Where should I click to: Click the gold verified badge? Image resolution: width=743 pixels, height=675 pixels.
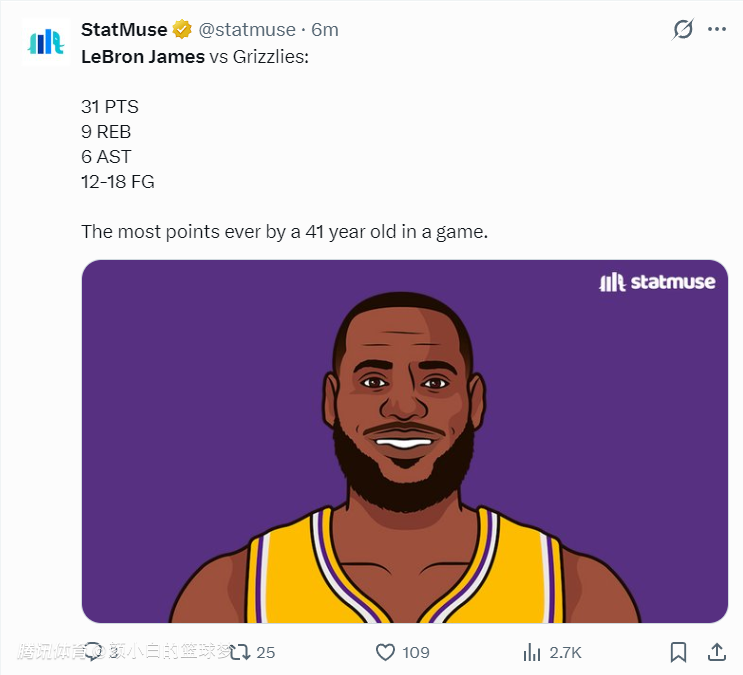(182, 29)
